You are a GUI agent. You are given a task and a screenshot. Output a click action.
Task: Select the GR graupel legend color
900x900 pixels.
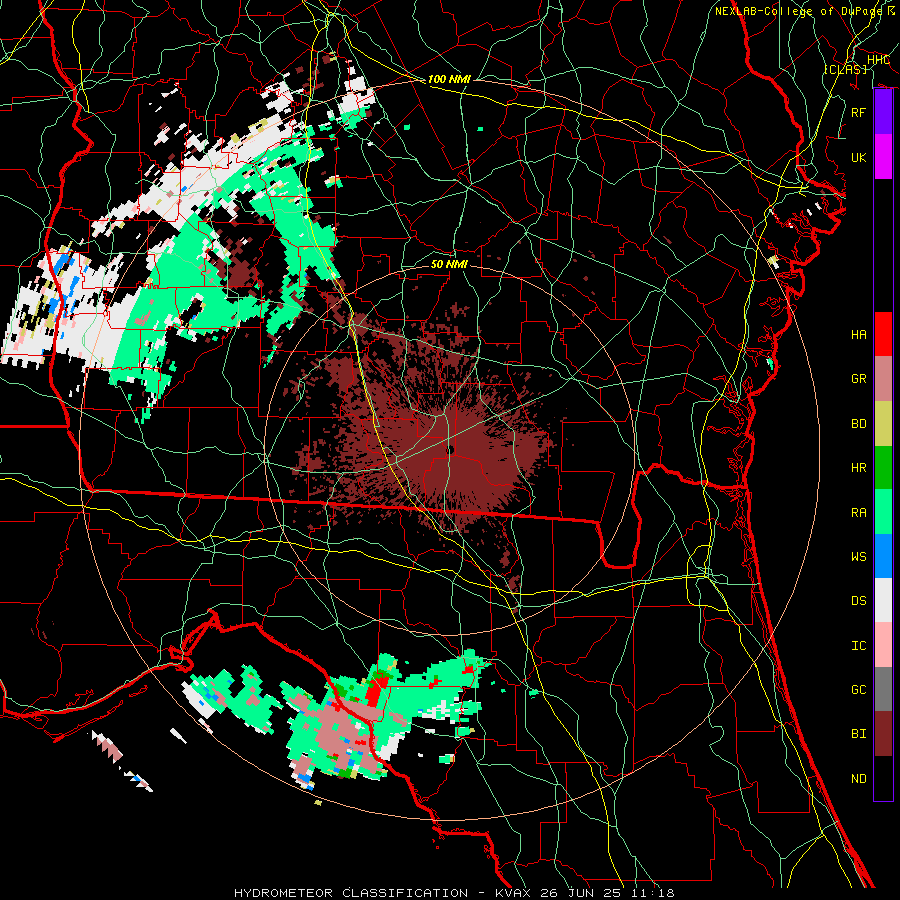click(x=883, y=378)
